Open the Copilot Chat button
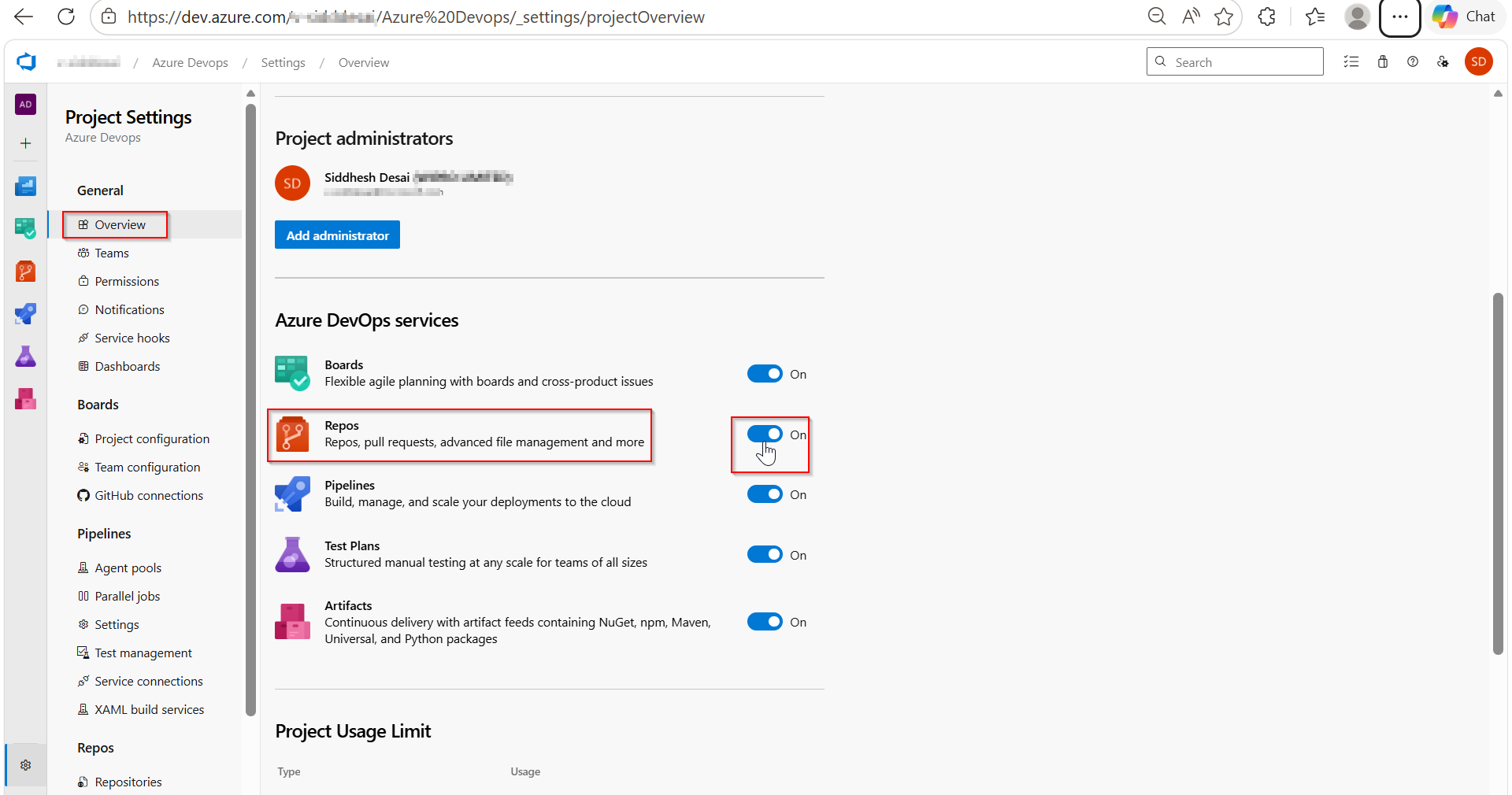The width and height of the screenshot is (1512, 795). (1464, 17)
